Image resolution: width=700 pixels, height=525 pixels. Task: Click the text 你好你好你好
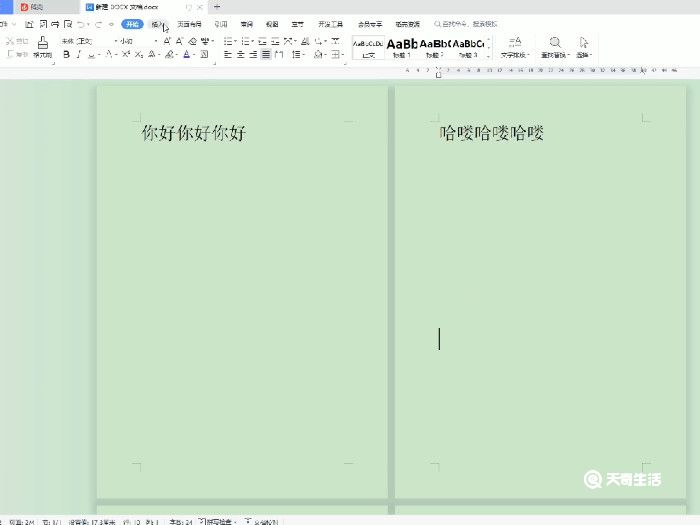pyautogui.click(x=194, y=133)
